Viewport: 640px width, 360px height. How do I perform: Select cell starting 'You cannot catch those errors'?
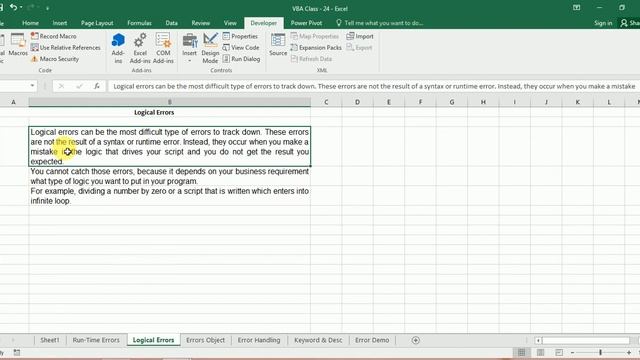coord(169,176)
